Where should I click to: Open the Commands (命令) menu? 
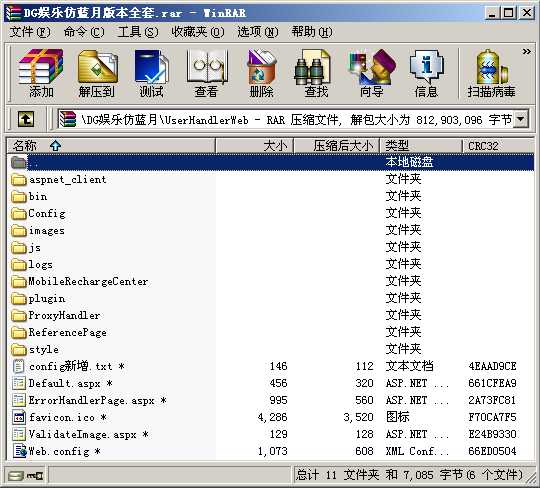[x=84, y=32]
